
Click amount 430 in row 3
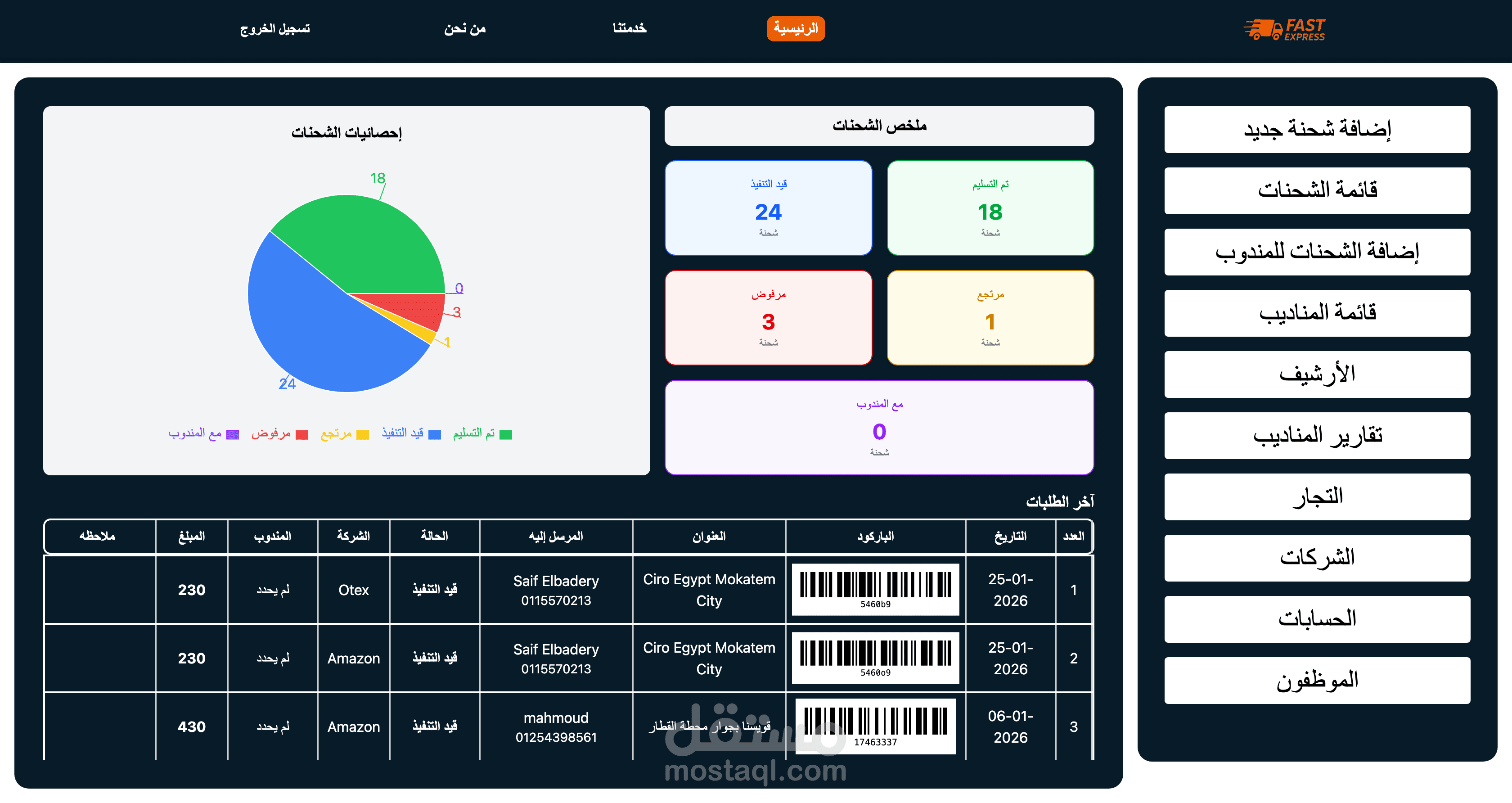(x=191, y=726)
